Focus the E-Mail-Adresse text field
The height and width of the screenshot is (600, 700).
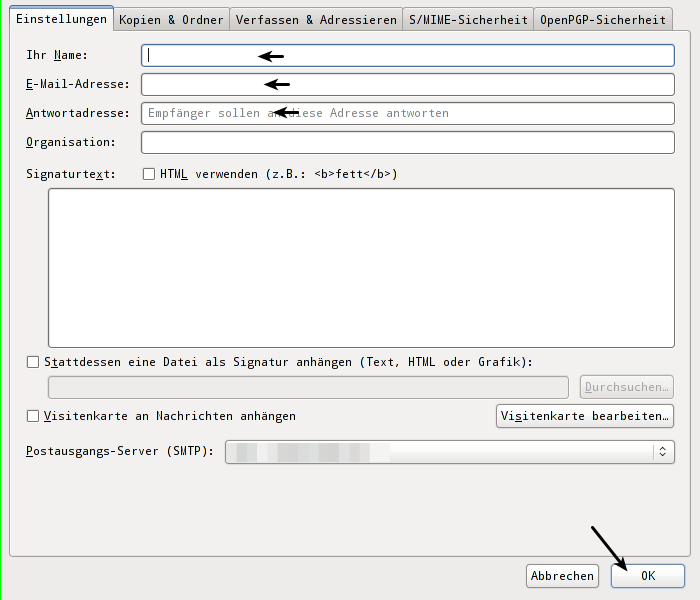pos(408,84)
